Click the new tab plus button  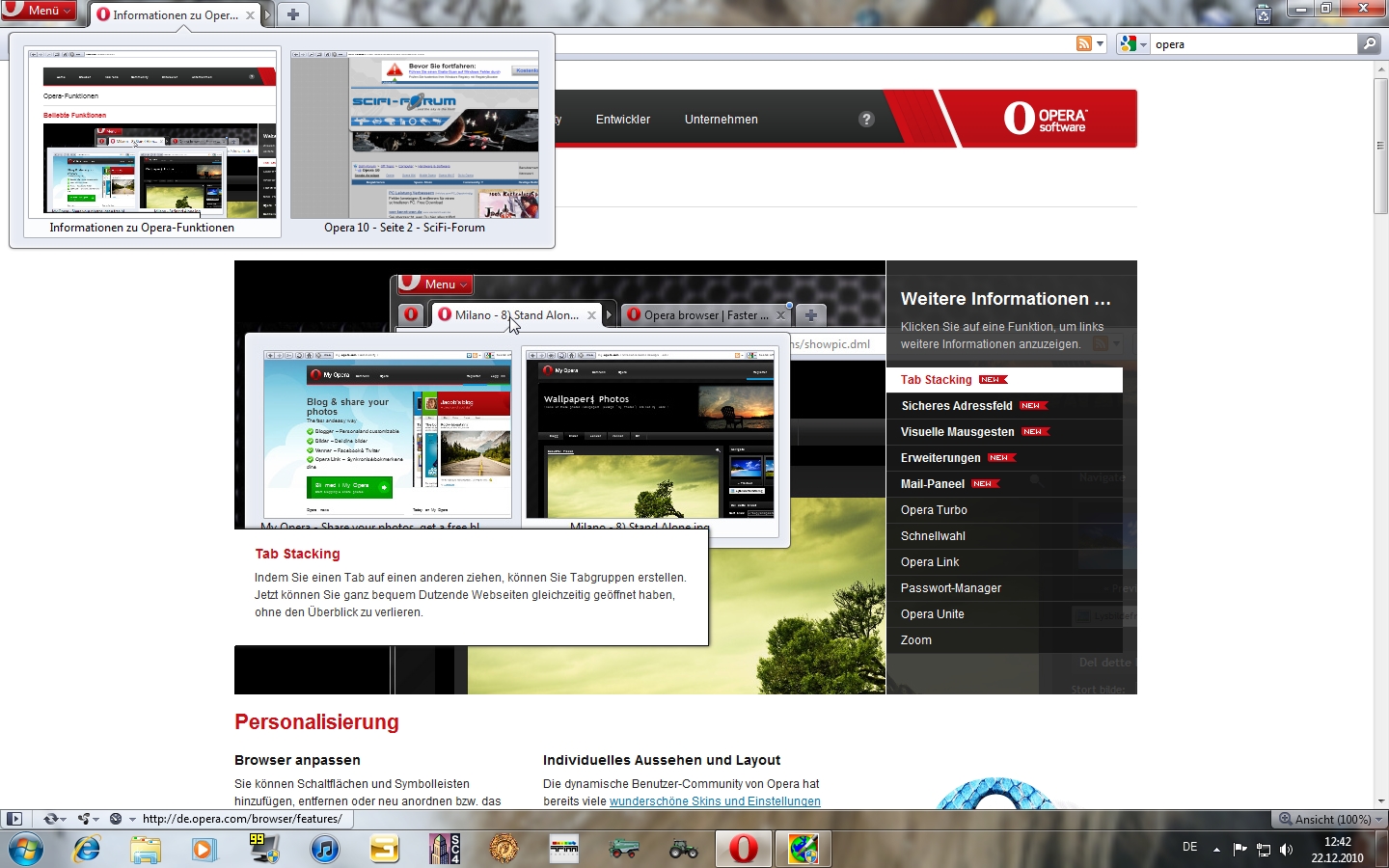293,14
